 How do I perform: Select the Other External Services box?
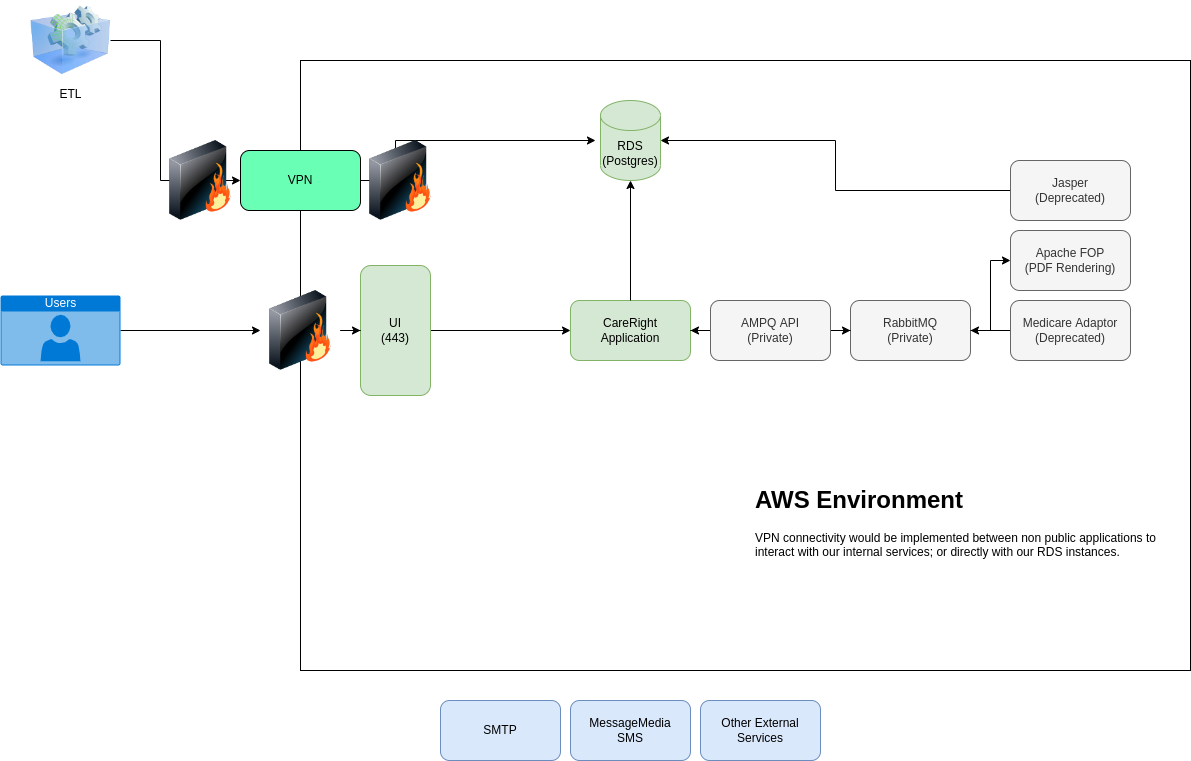[x=760, y=730]
